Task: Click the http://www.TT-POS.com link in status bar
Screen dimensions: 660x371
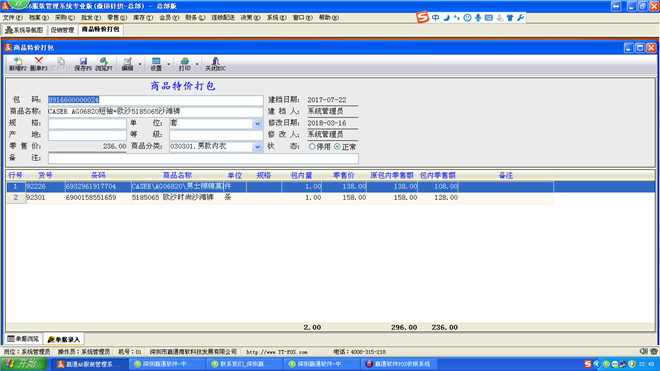Action: point(277,352)
